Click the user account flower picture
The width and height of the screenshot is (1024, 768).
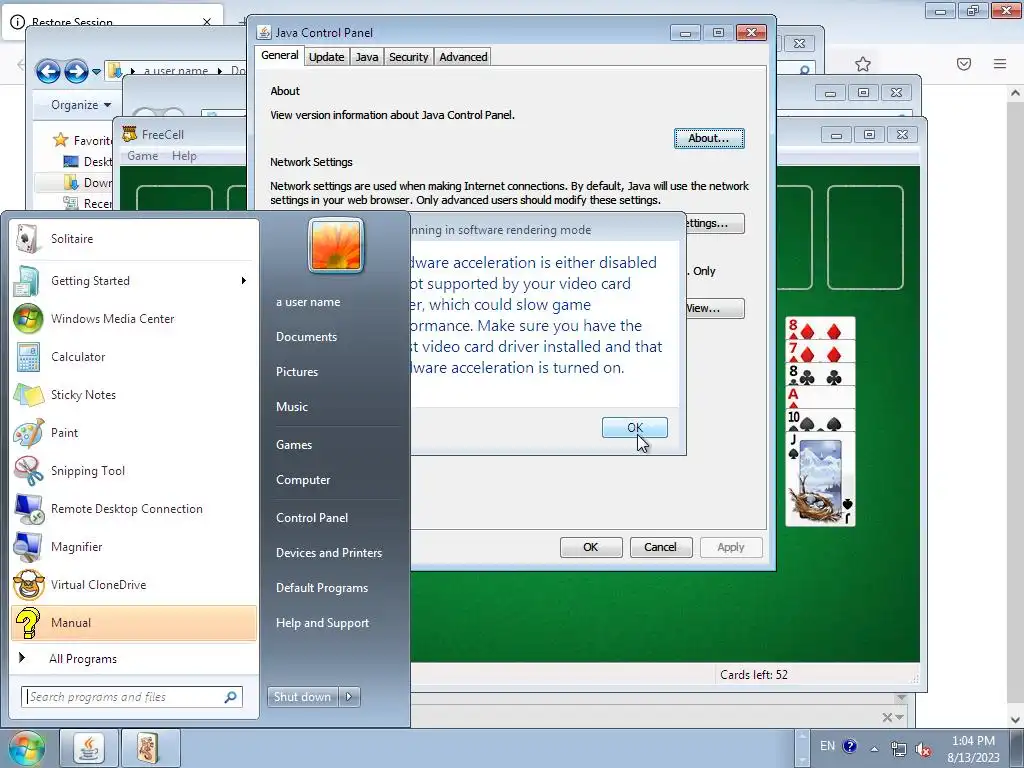[336, 246]
